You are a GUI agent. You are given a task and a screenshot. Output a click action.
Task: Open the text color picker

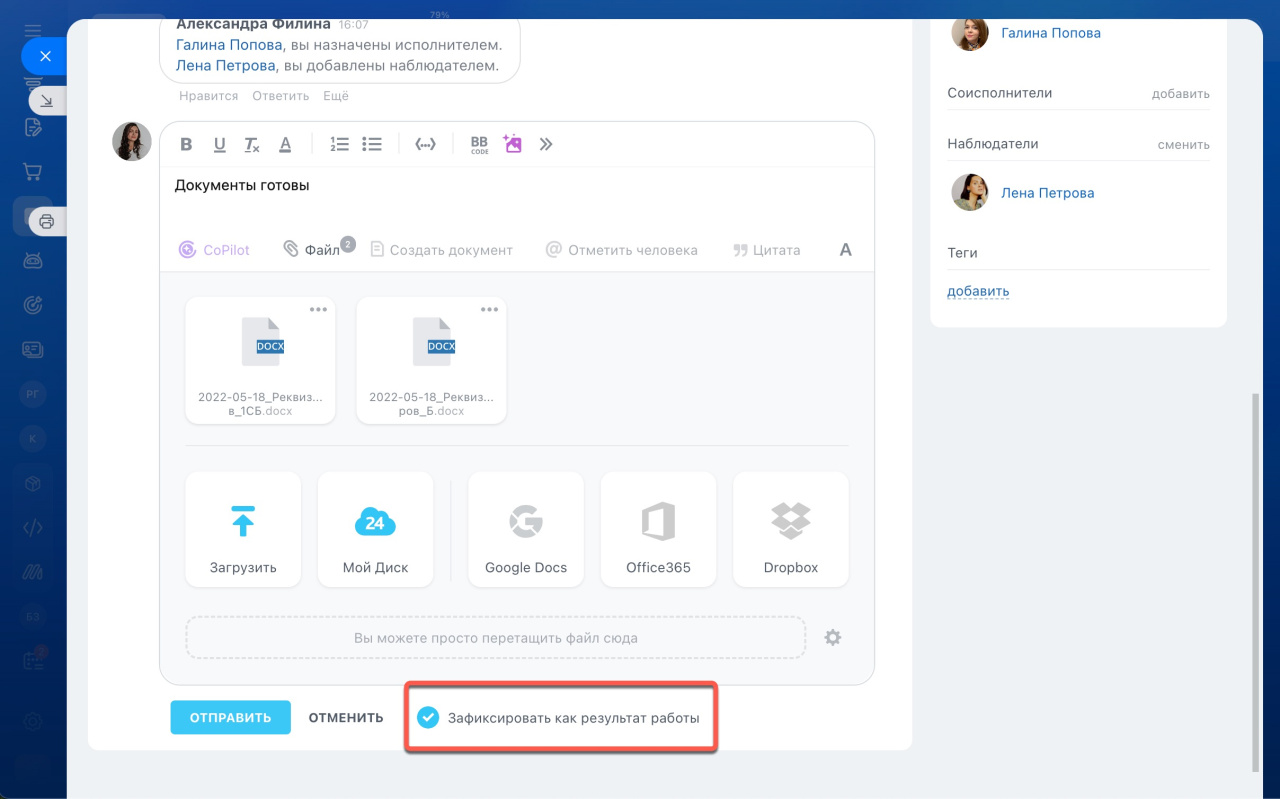(x=285, y=144)
